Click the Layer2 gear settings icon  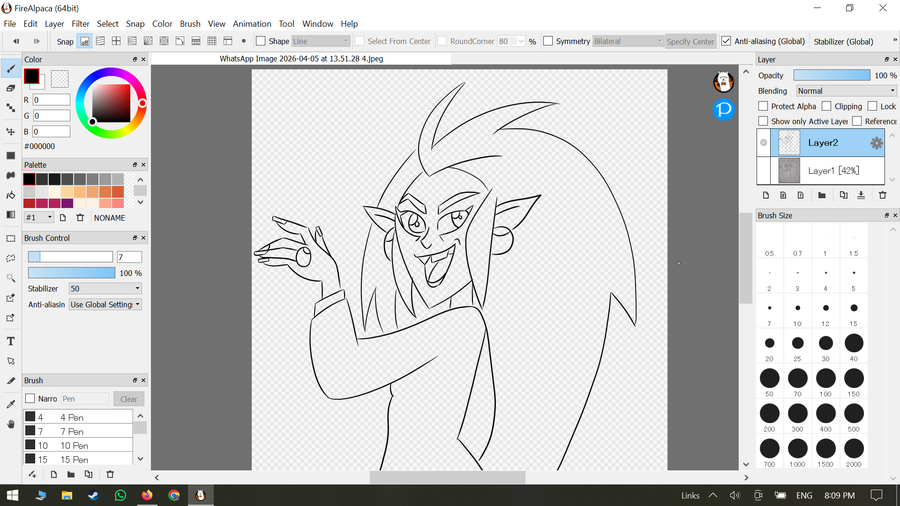(x=876, y=143)
